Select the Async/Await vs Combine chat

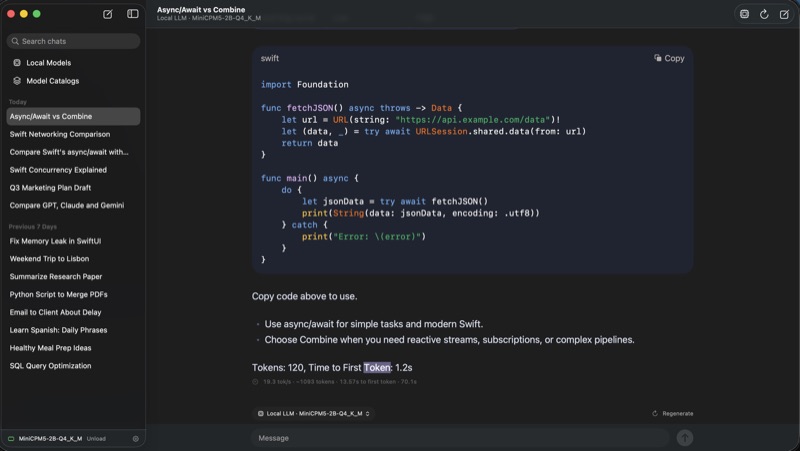click(73, 116)
